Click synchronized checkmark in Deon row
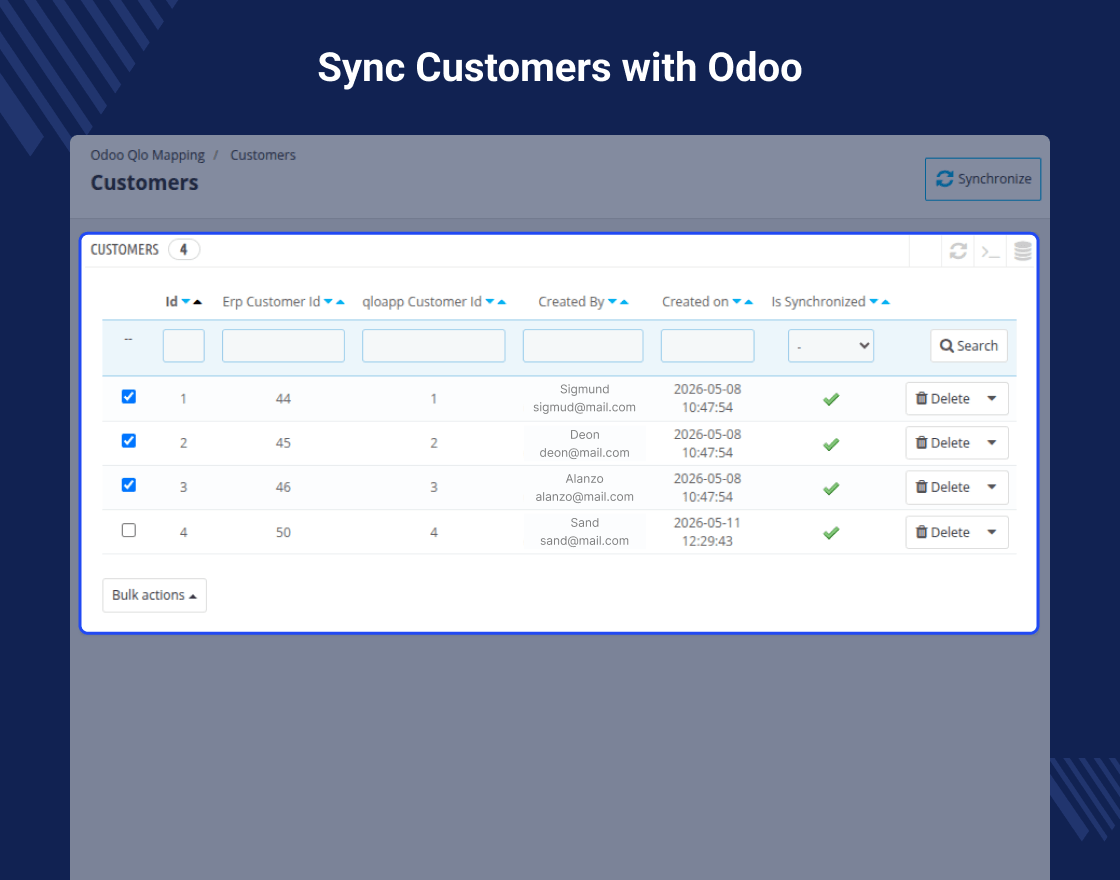 (x=831, y=444)
